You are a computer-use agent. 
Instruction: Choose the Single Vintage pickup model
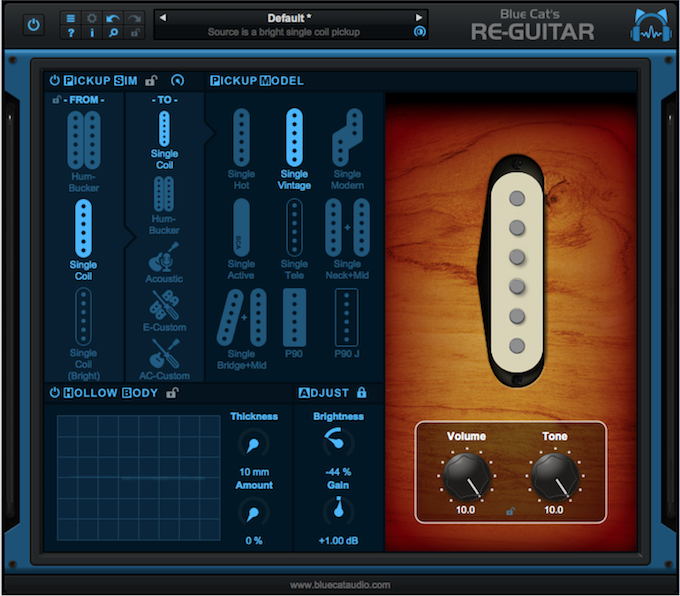[294, 149]
